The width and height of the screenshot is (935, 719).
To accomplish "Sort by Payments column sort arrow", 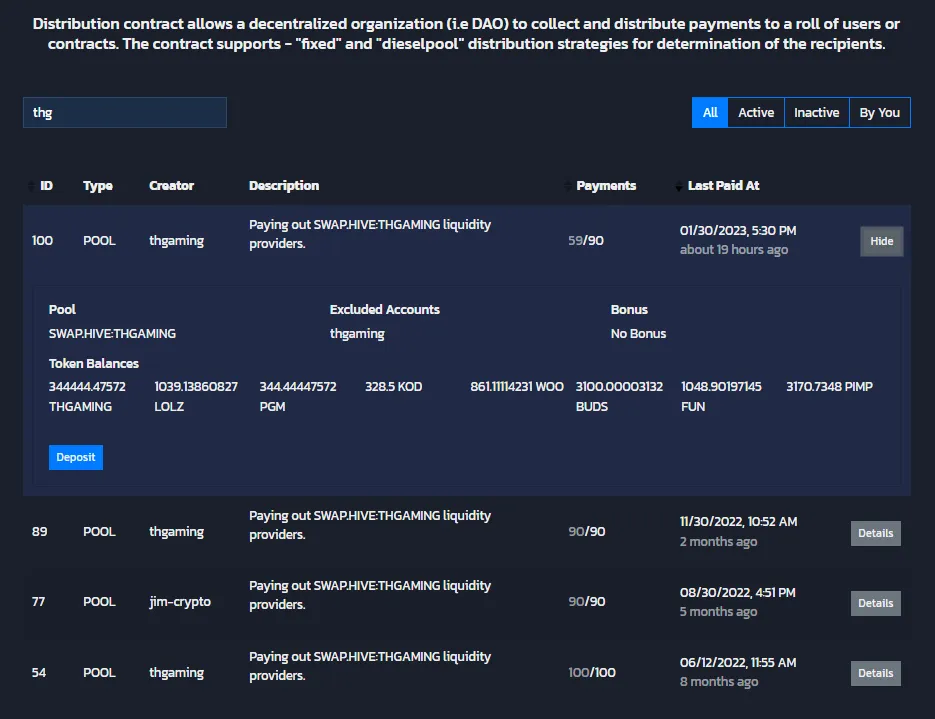I will pyautogui.click(x=567, y=186).
